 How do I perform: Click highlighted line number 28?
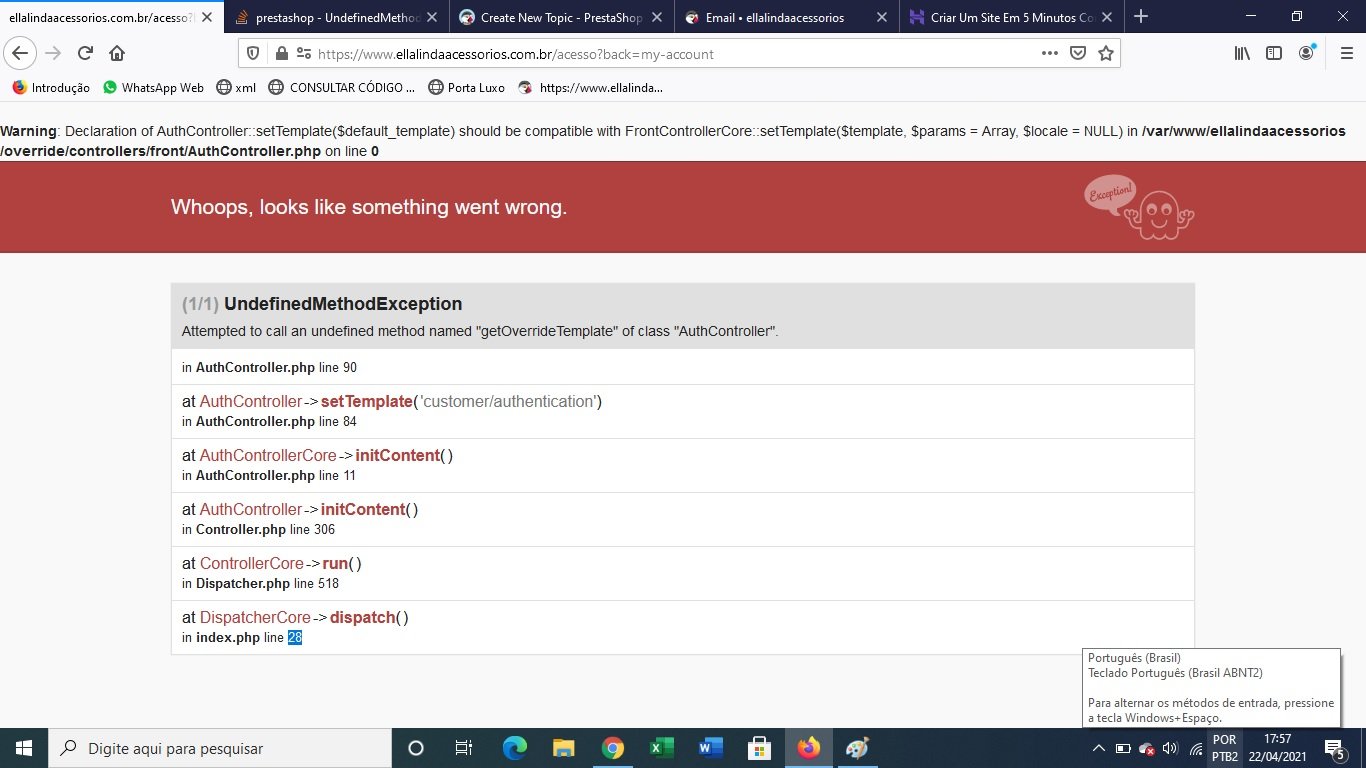pyautogui.click(x=295, y=638)
